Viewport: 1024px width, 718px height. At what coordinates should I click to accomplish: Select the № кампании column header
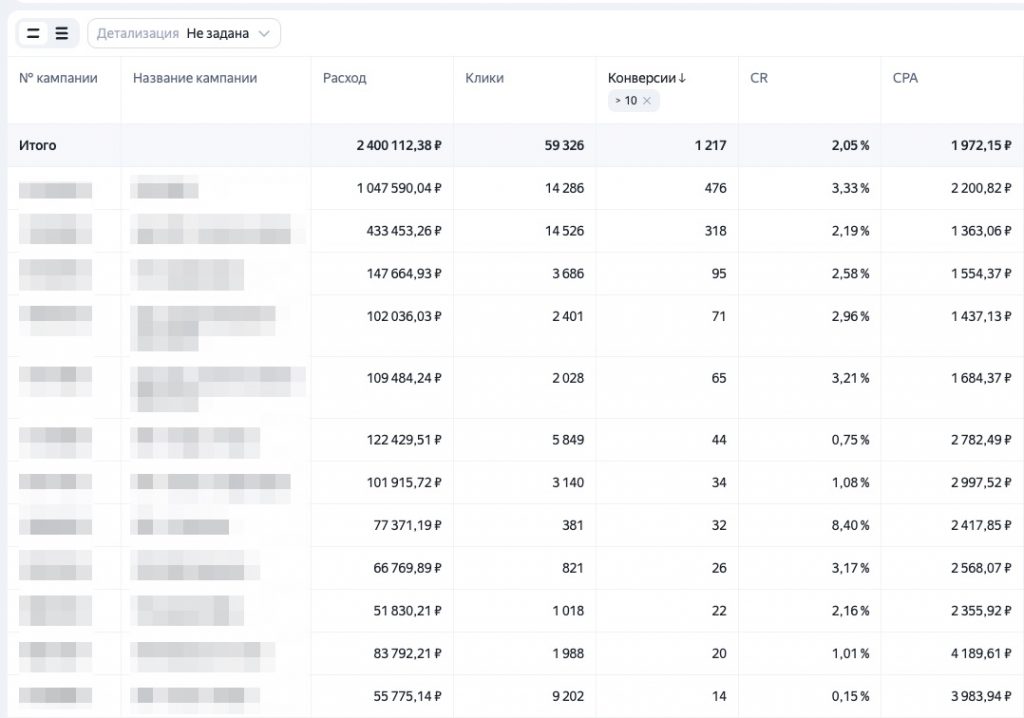[x=58, y=78]
